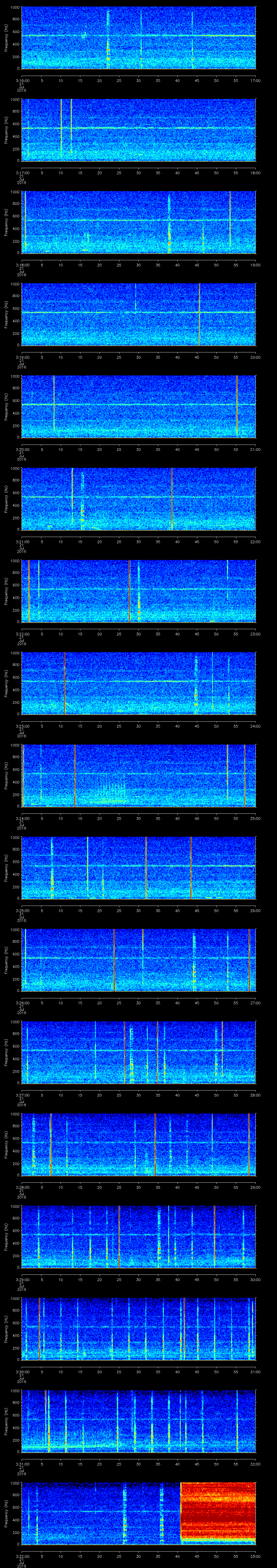Select the spectrogram panel starting at 3:31:00
Screen dimensions: 277x1568
click(139, 1422)
